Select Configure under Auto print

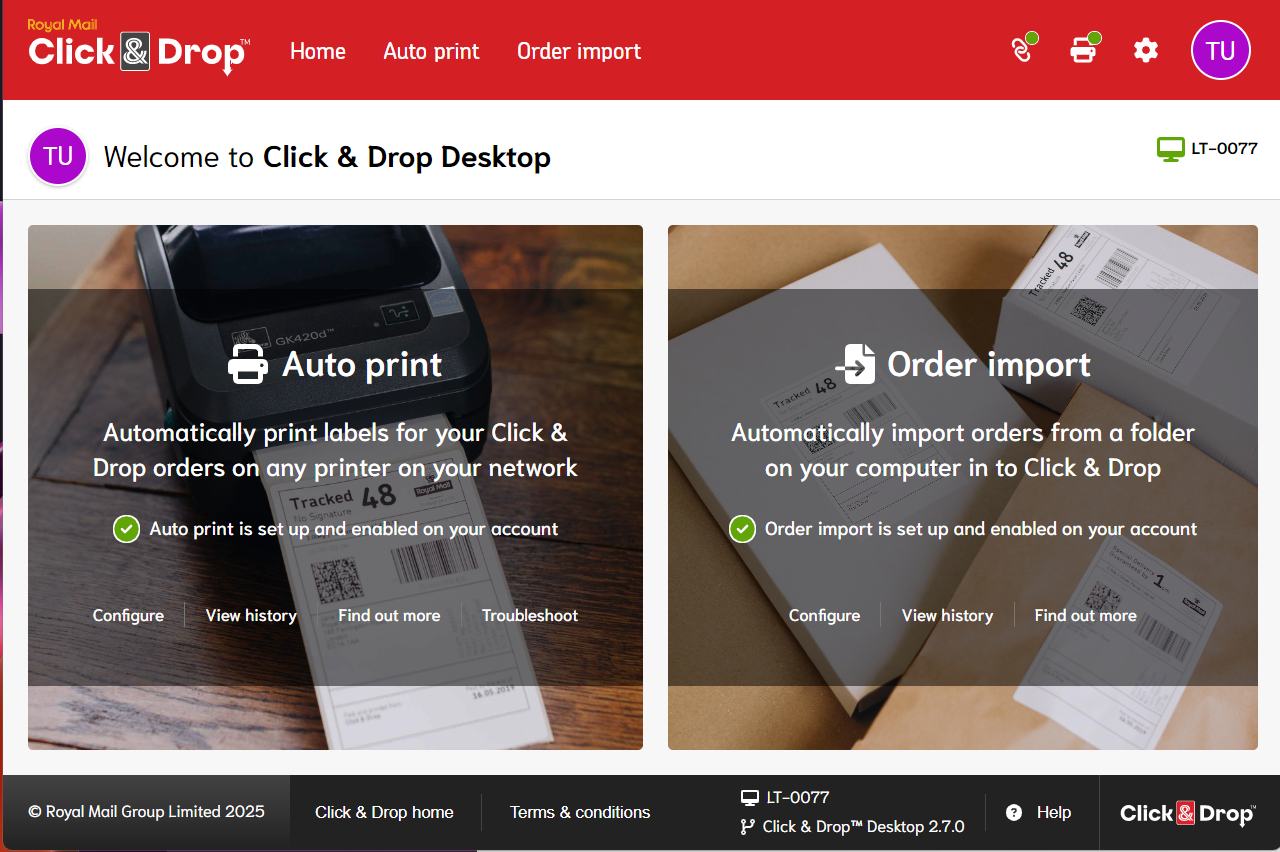[128, 615]
